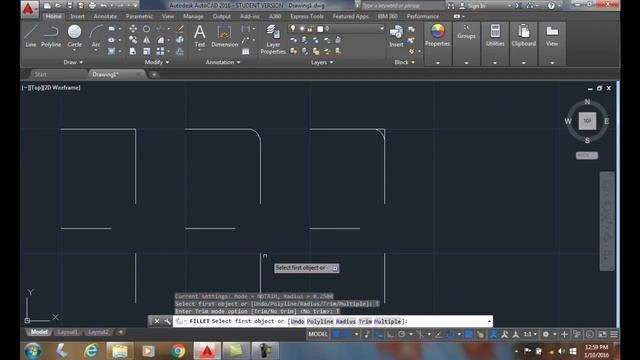
Task: Insert a Table annotation
Action: [x=246, y=51]
